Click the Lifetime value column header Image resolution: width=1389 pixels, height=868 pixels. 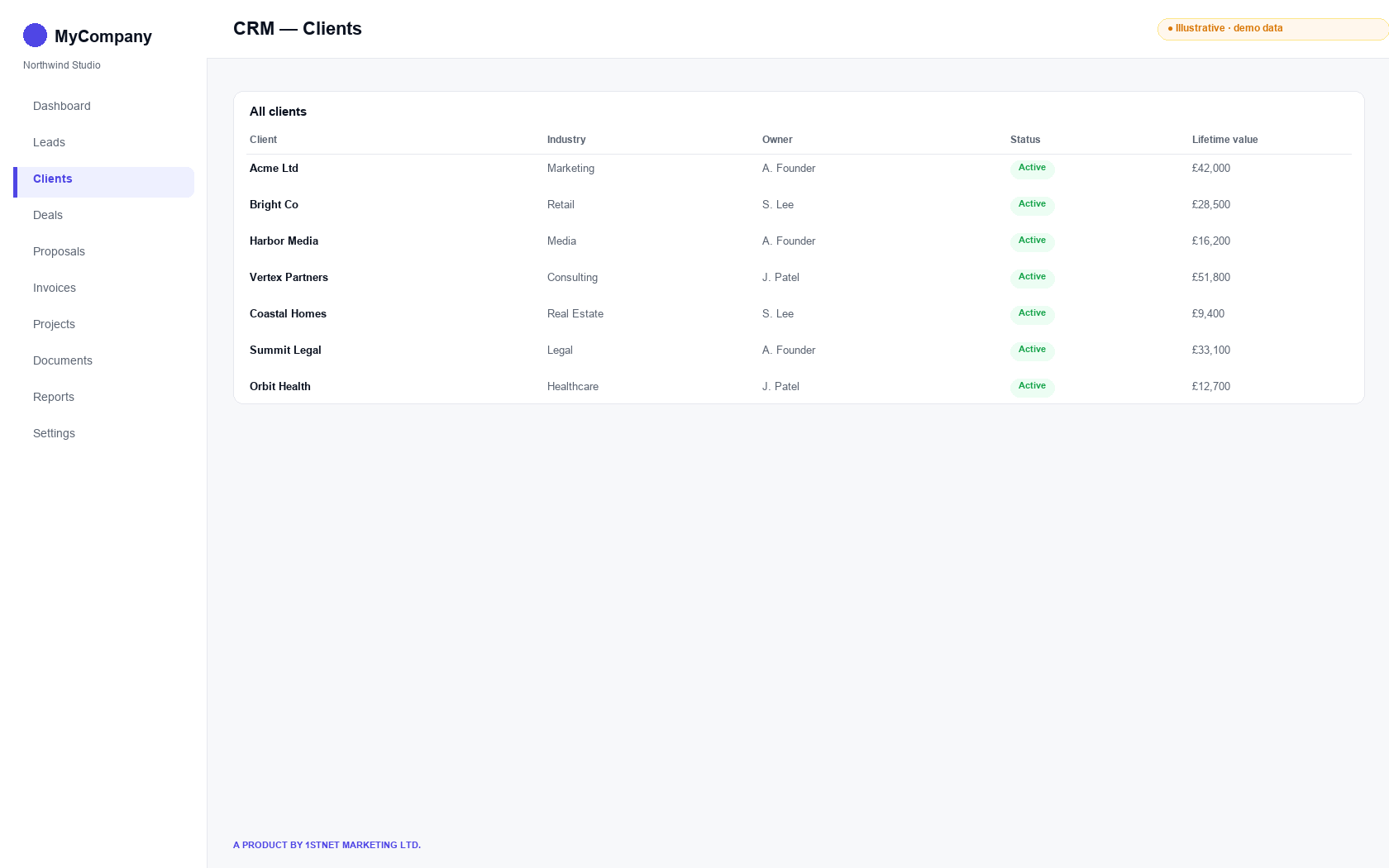(x=1224, y=140)
